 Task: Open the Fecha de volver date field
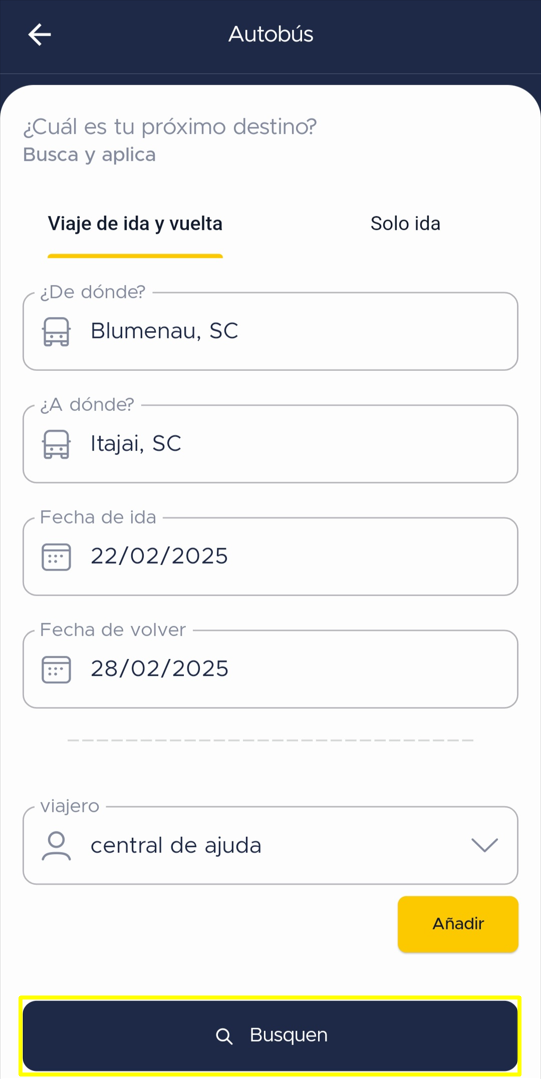coord(270,669)
